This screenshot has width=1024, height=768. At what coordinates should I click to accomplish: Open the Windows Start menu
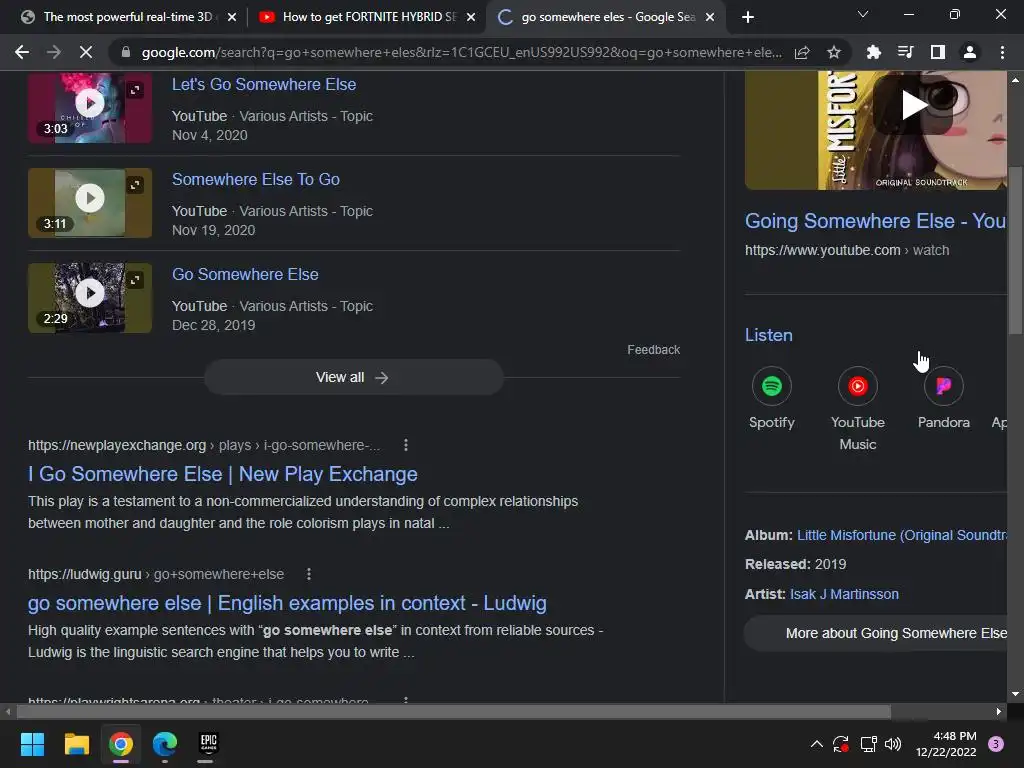tap(32, 744)
